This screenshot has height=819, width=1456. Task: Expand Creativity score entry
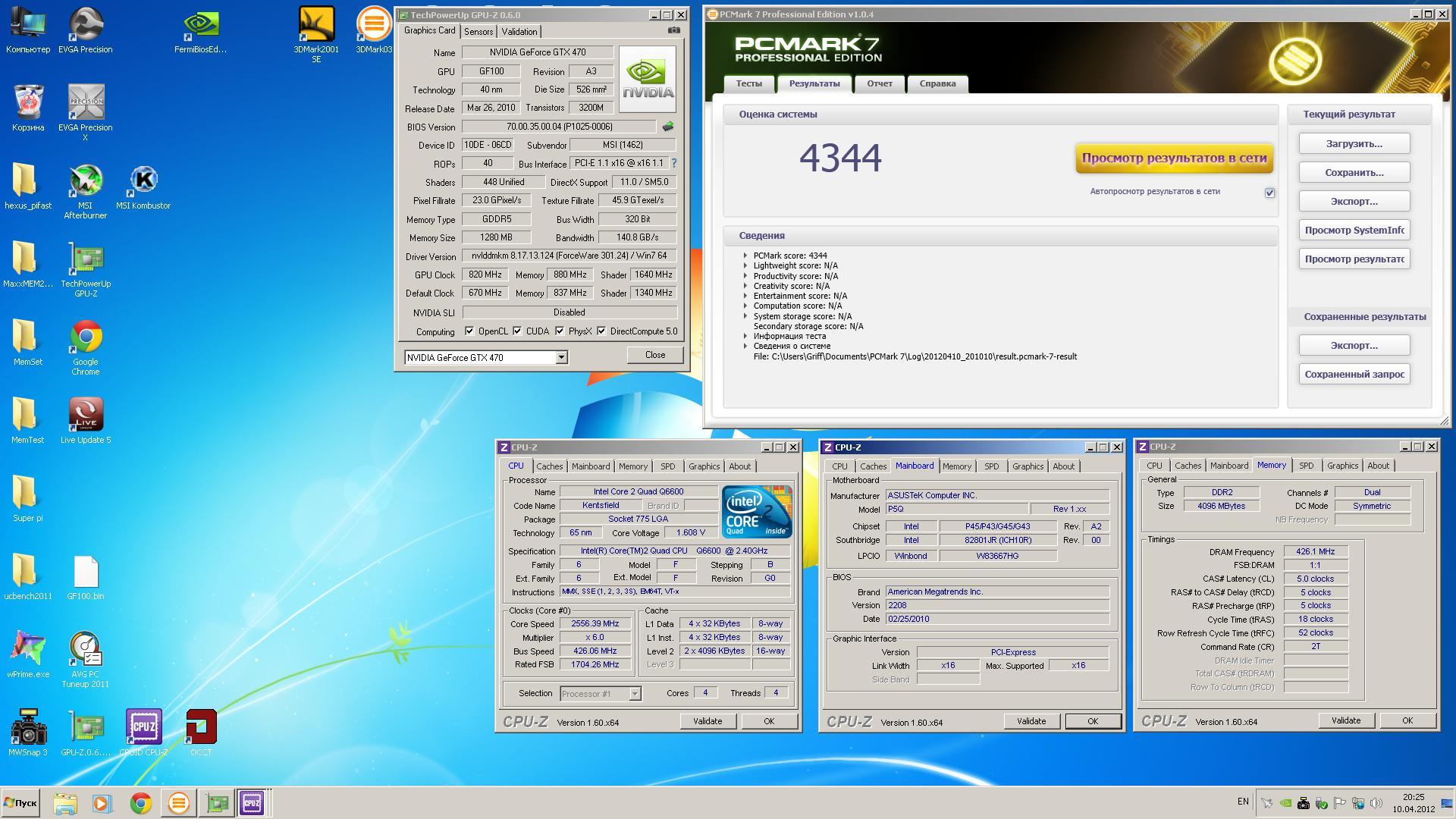[745, 286]
